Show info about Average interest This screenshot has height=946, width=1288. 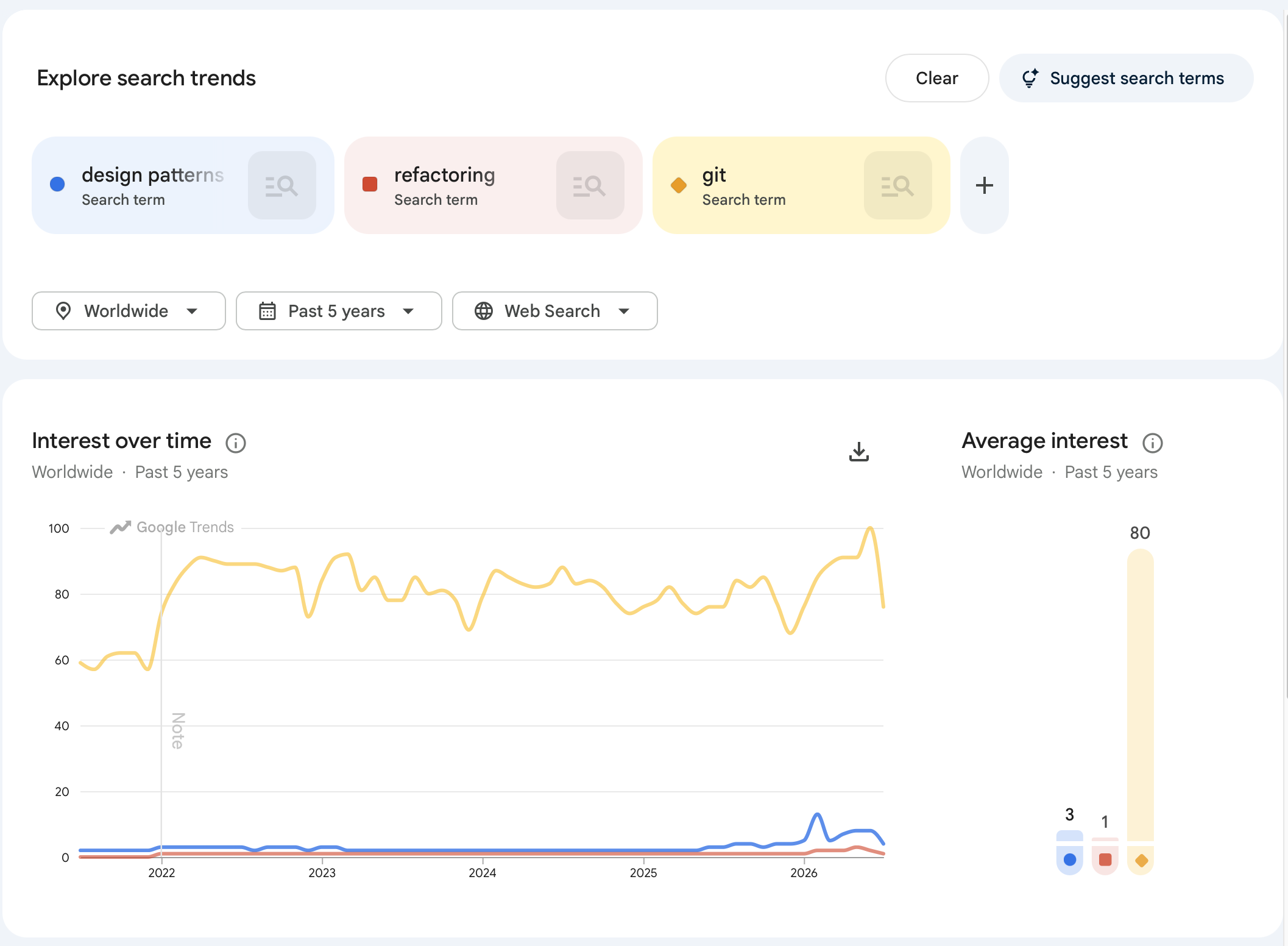tap(1152, 443)
